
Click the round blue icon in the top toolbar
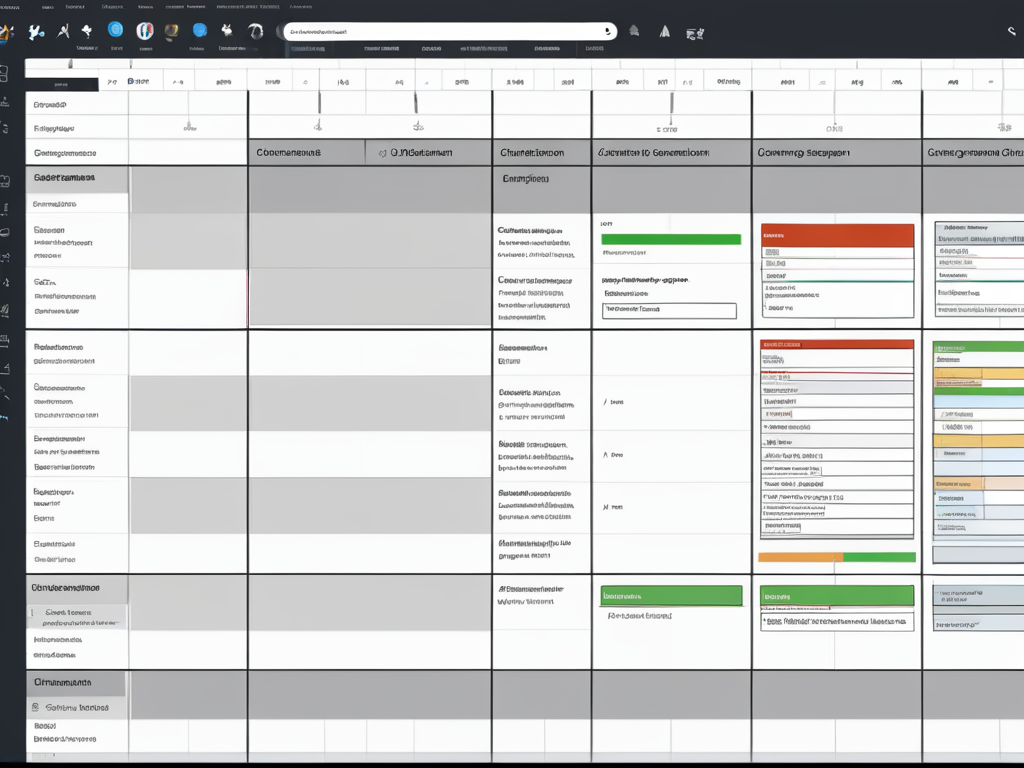click(115, 31)
